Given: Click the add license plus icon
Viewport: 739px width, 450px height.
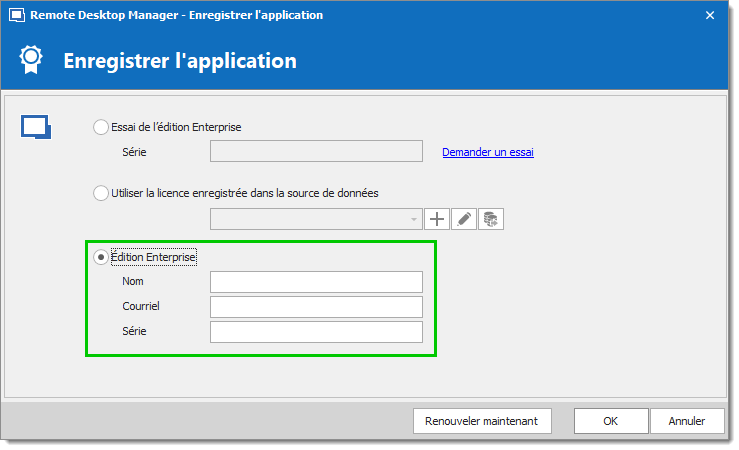Looking at the screenshot, I should [x=438, y=219].
